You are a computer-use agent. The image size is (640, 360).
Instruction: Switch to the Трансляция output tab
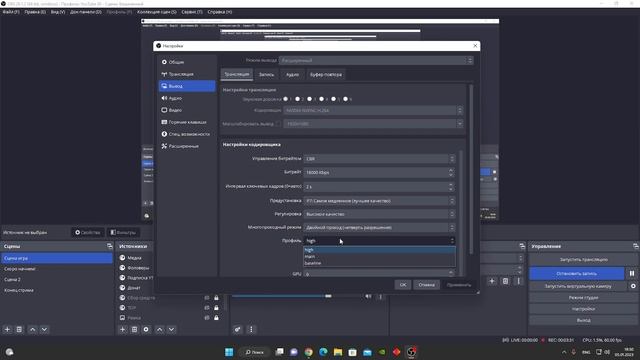pyautogui.click(x=237, y=74)
